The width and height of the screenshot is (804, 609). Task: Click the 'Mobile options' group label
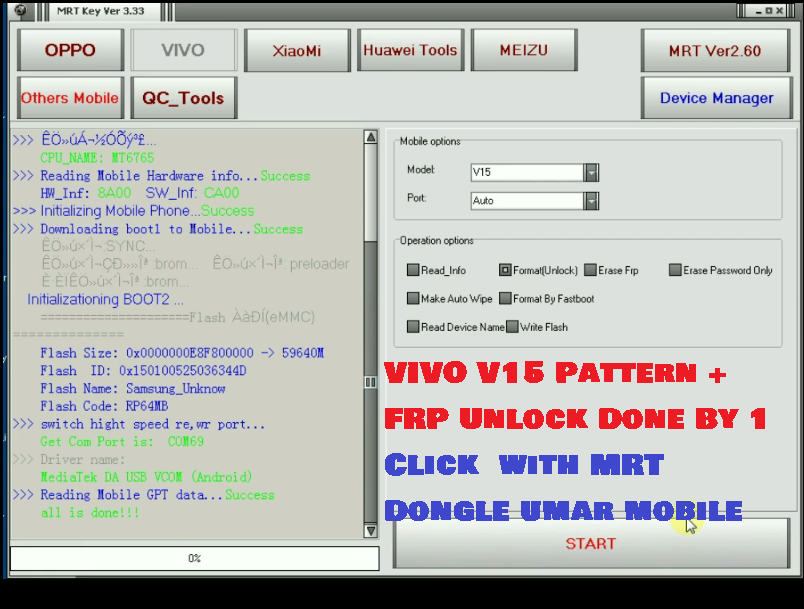pyautogui.click(x=430, y=141)
